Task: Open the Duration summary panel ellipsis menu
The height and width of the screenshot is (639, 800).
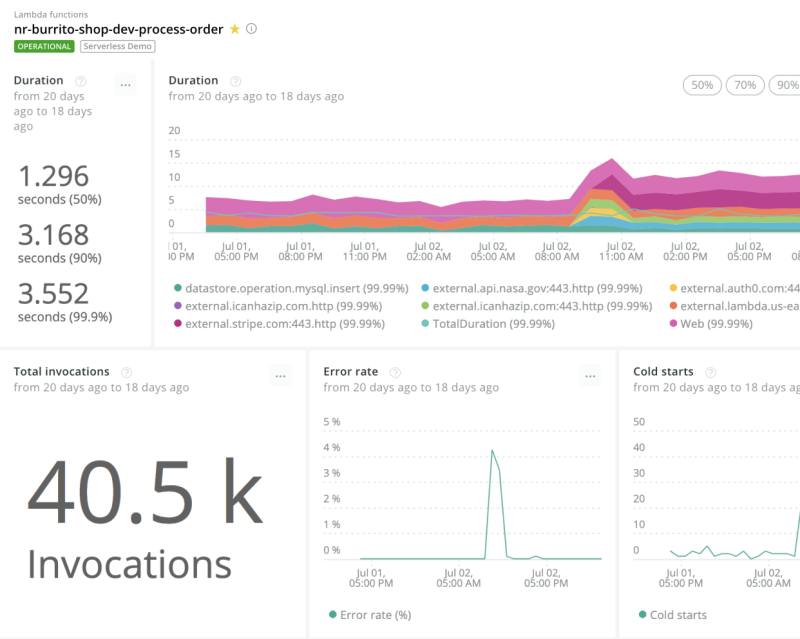Action: click(126, 85)
